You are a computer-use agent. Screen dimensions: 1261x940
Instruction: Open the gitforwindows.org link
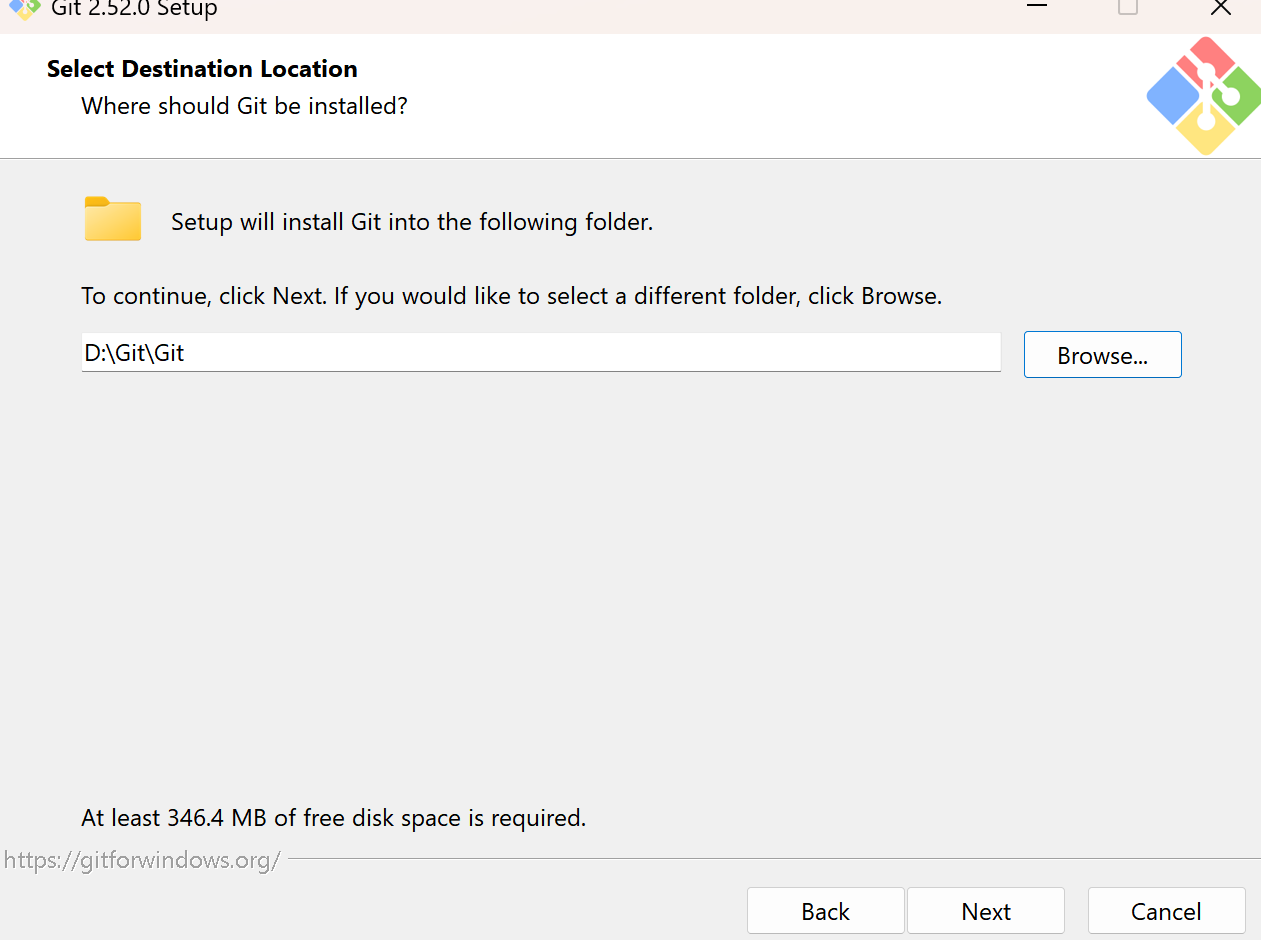142,860
